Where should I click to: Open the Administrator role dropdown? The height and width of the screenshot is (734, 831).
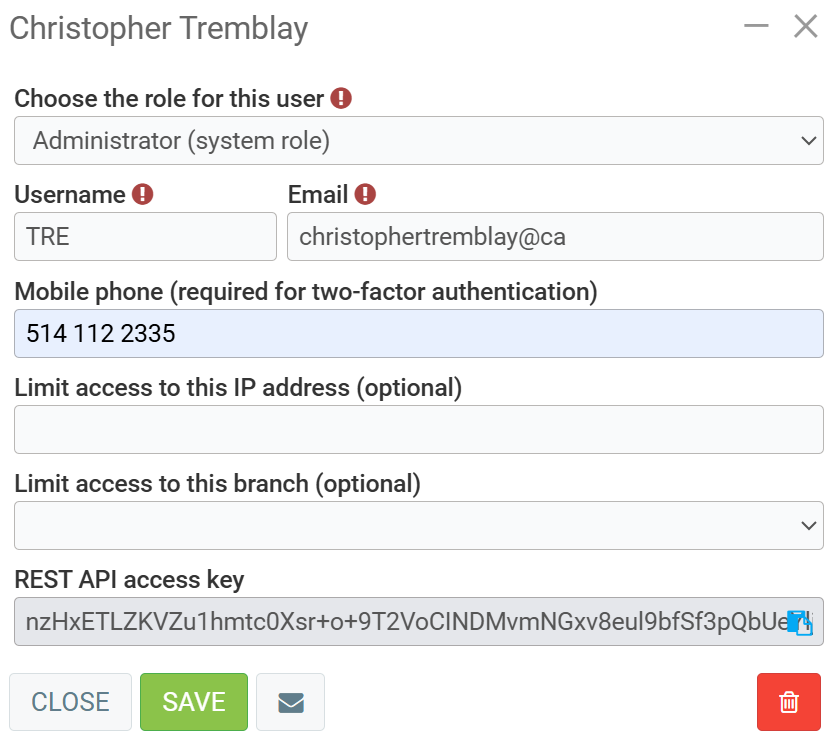coord(418,141)
